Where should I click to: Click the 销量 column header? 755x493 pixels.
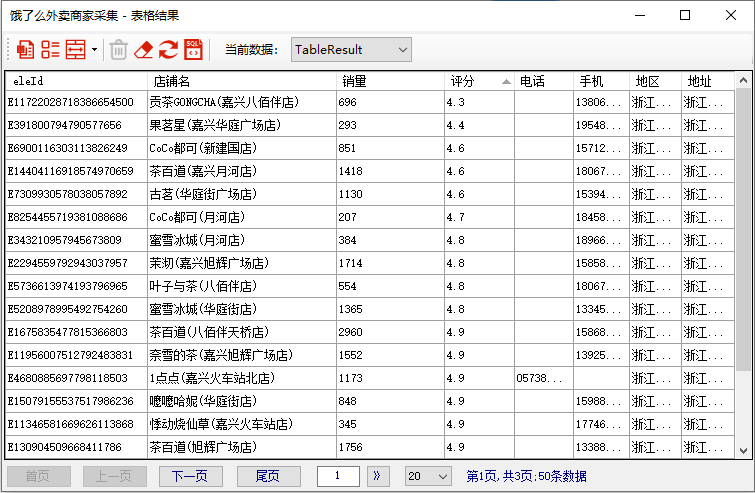click(x=390, y=81)
